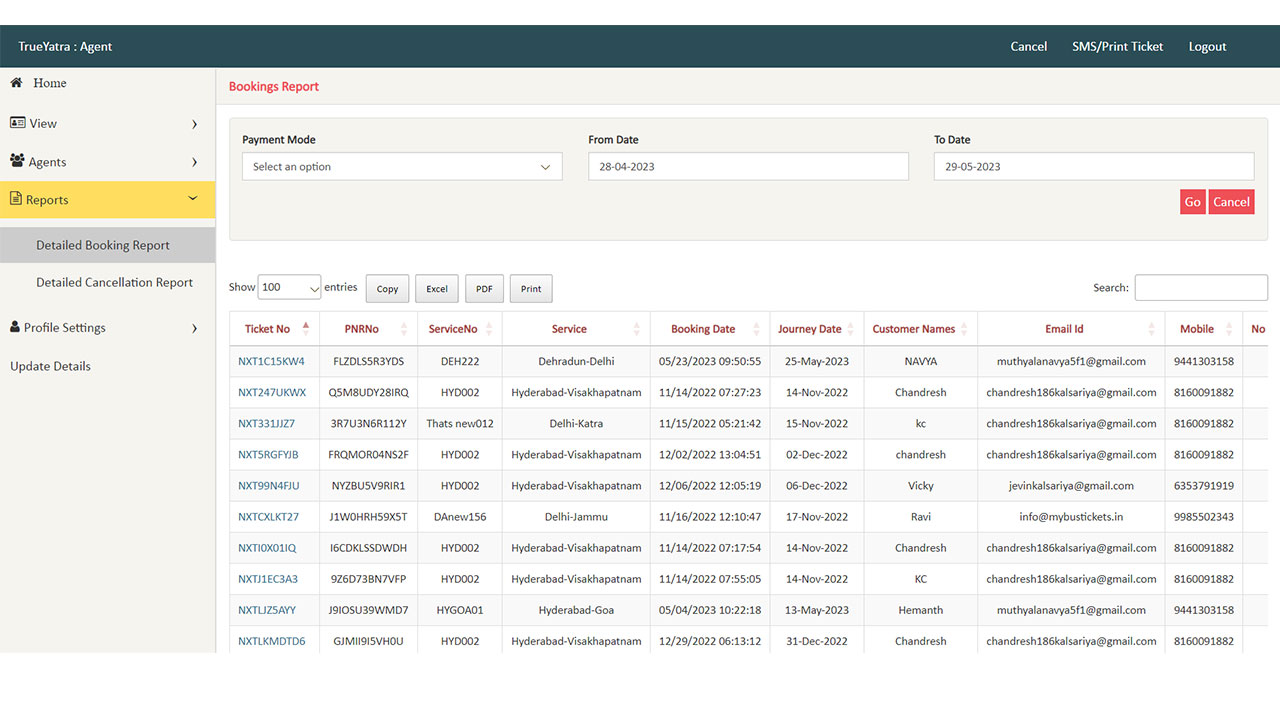The image size is (1280, 720).
Task: Click the From Date input field
Action: (x=748, y=167)
